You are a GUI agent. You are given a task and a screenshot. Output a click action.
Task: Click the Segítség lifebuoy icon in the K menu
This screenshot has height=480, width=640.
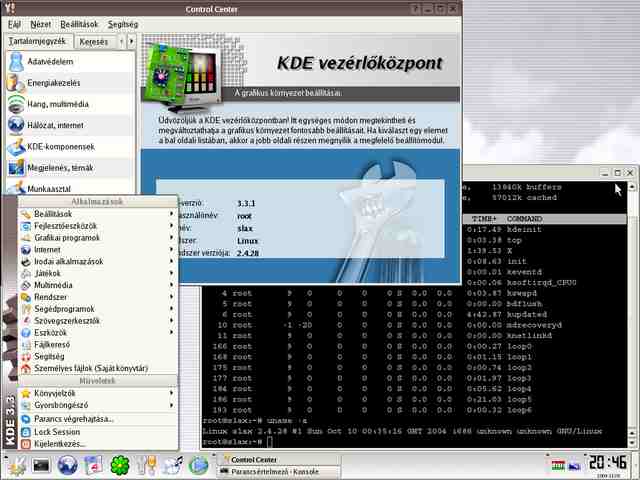(x=26, y=357)
